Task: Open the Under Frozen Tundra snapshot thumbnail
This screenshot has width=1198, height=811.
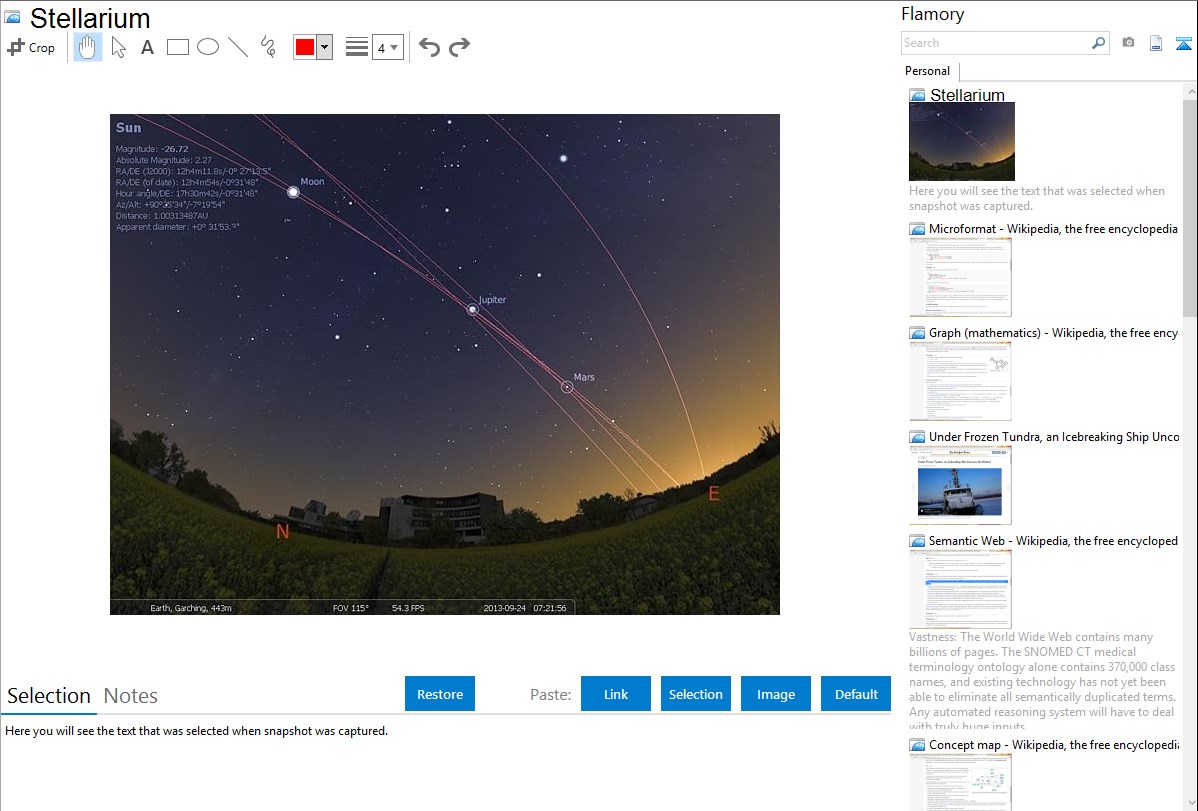Action: point(960,485)
